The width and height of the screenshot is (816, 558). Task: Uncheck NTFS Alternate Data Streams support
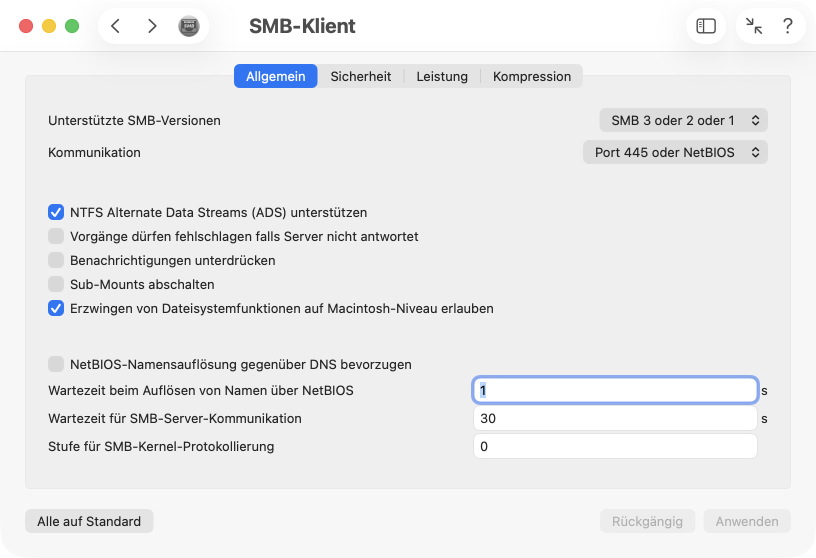tap(56, 212)
